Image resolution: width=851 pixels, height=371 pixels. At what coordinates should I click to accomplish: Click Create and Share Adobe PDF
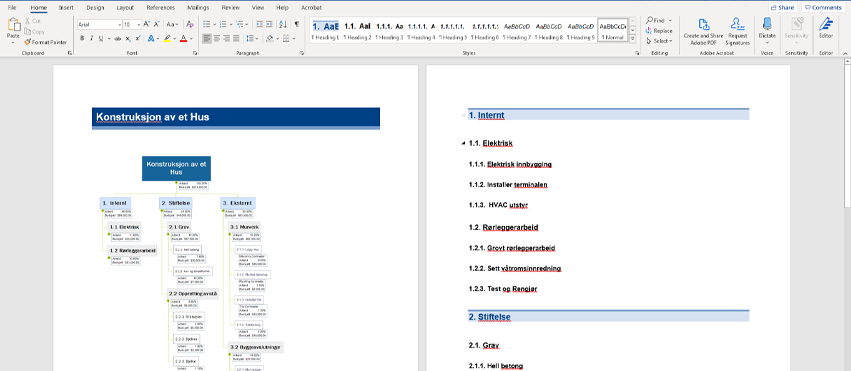click(703, 31)
